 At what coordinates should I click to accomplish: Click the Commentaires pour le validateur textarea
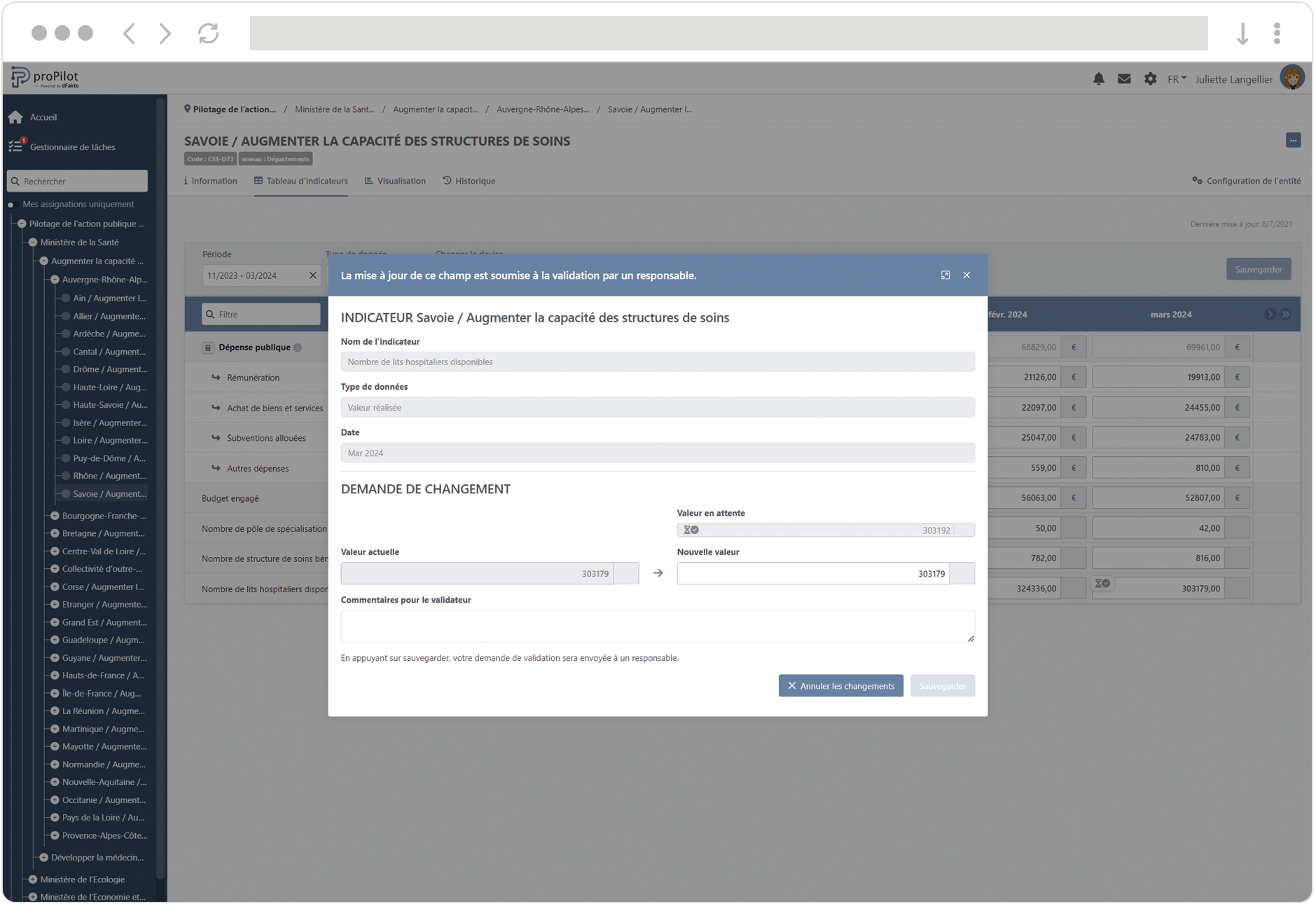[657, 626]
